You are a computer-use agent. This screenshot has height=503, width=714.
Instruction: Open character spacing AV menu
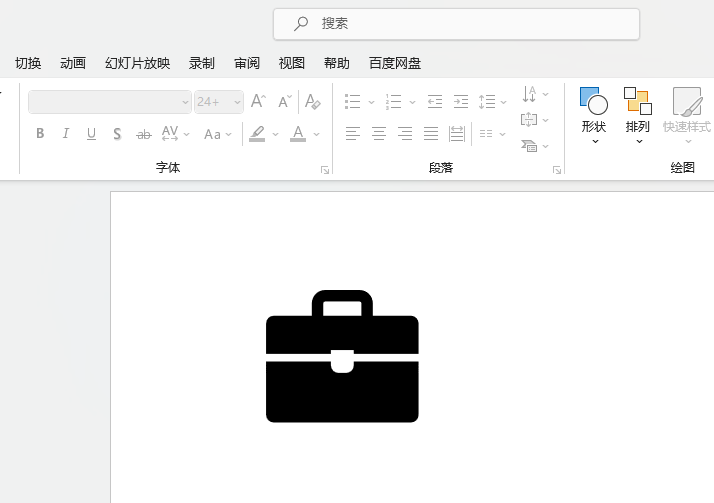[x=175, y=134]
